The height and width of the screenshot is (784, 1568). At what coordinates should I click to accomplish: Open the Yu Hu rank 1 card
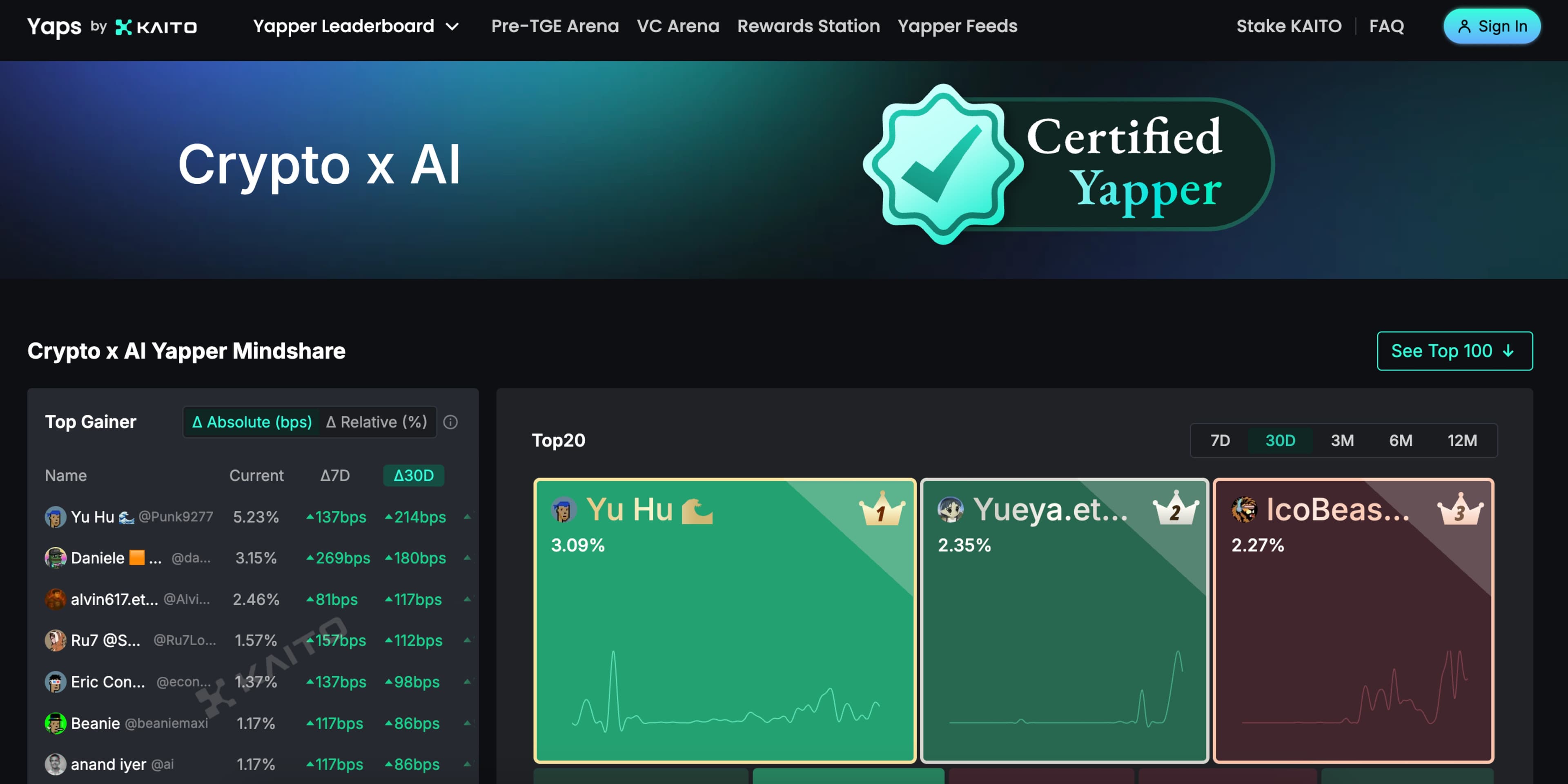point(724,620)
